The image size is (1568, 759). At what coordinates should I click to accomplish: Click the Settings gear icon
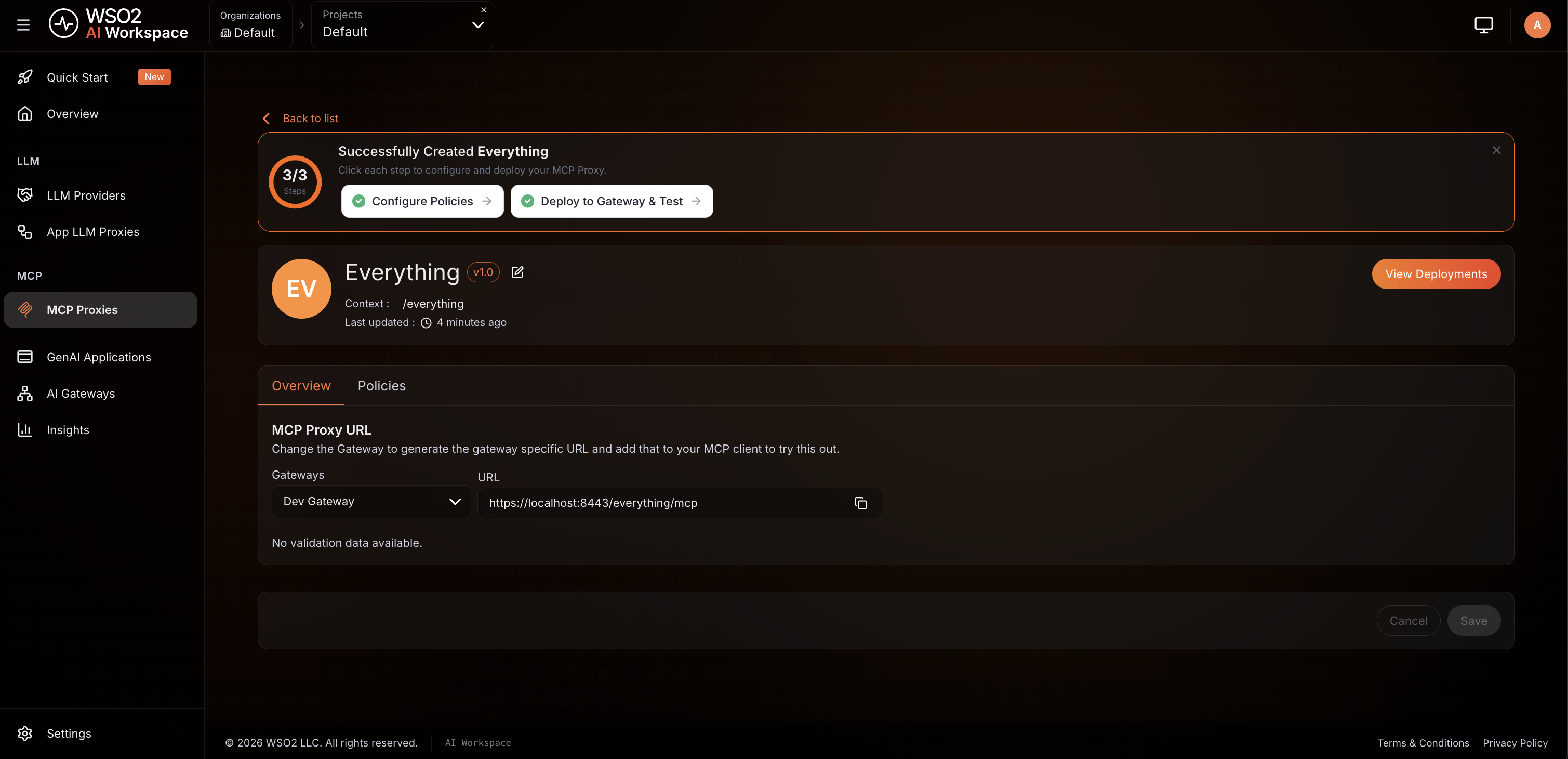point(25,734)
